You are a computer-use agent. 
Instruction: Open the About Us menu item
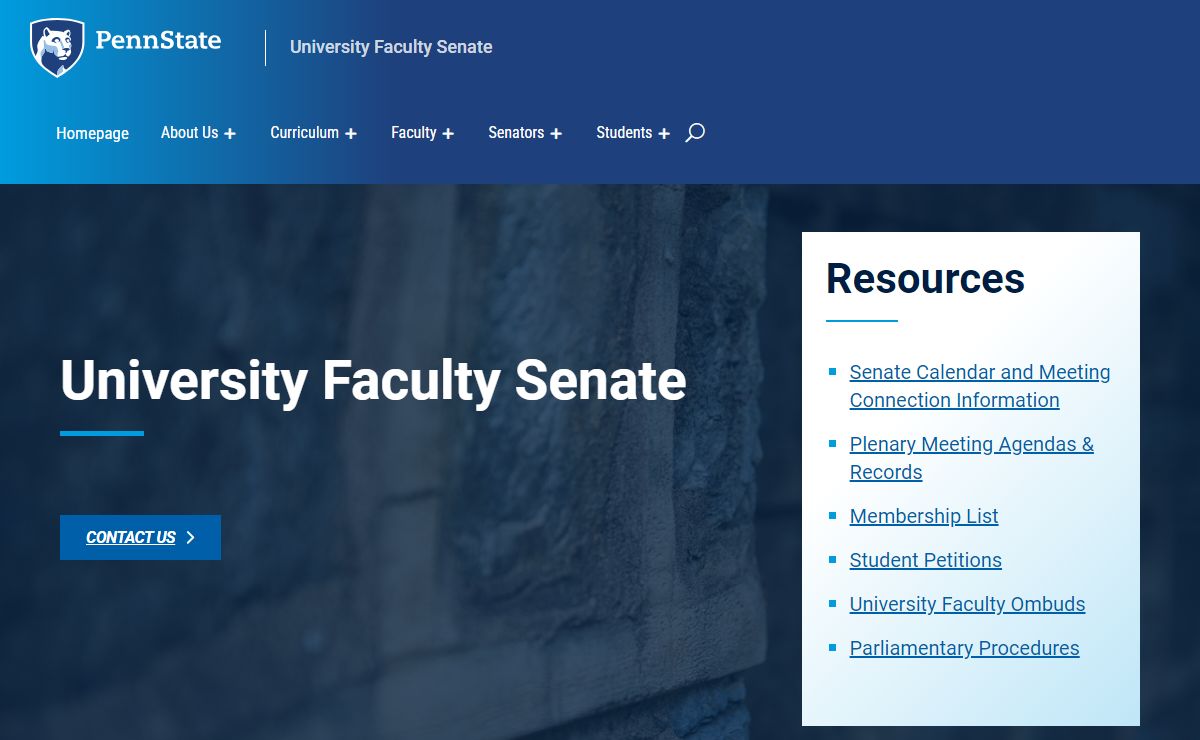(x=189, y=132)
